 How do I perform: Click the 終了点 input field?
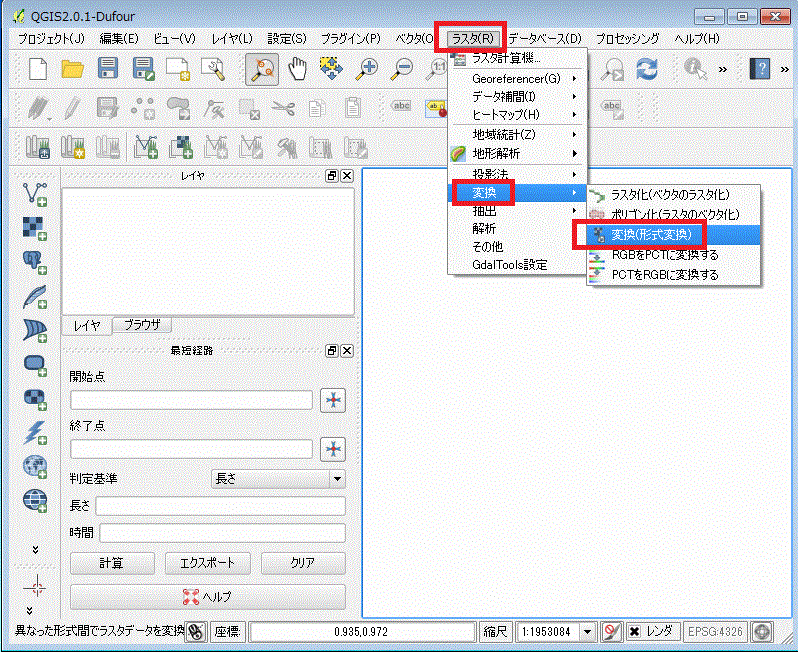[191, 449]
